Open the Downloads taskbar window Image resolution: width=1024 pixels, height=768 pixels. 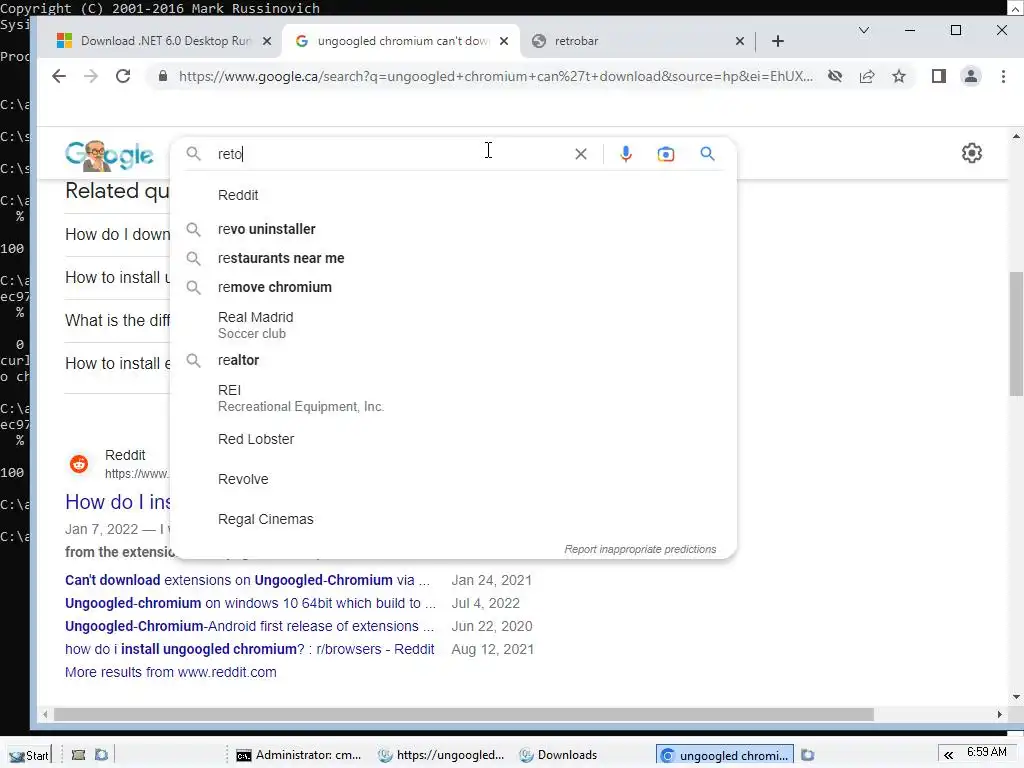559,755
